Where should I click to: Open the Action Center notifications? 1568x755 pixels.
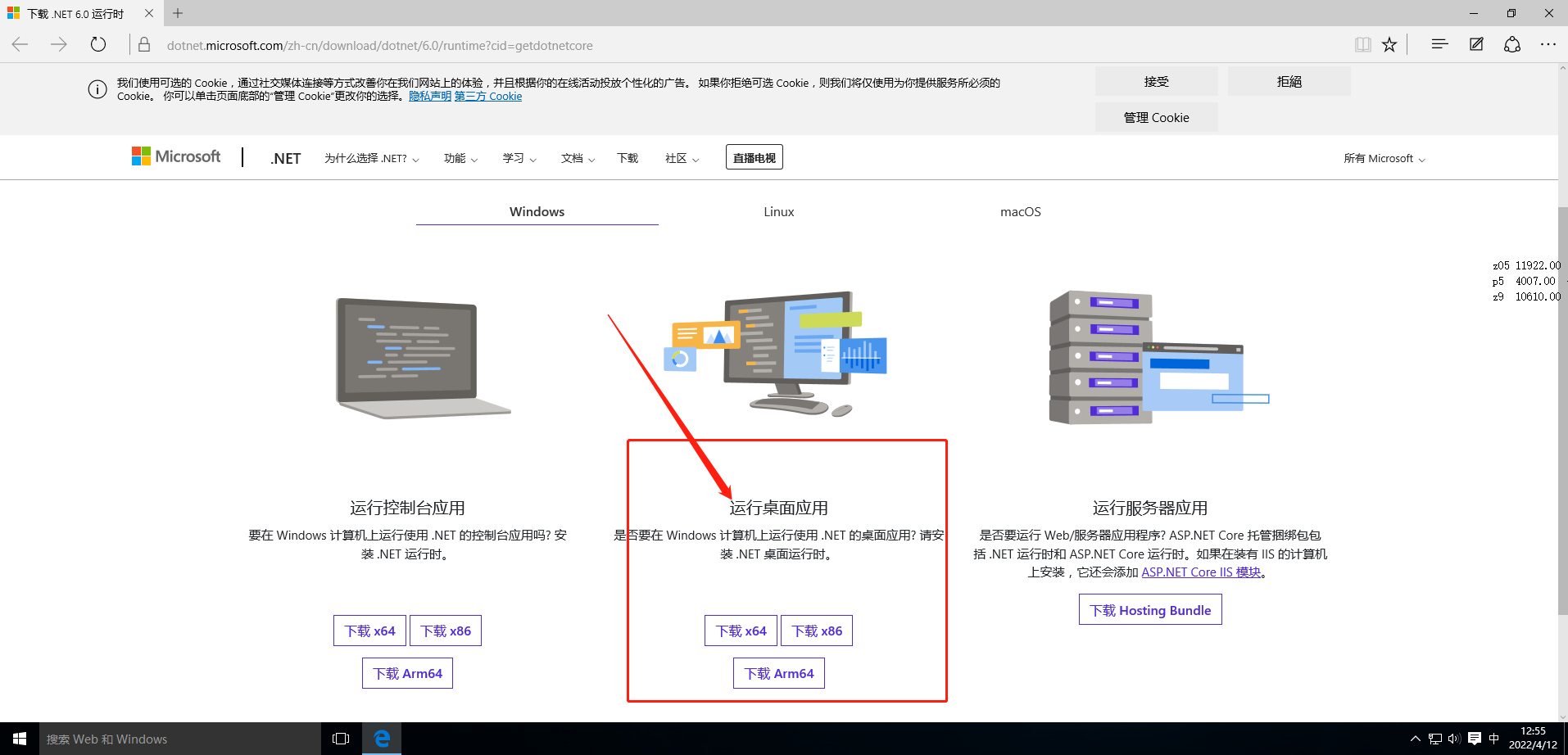point(1475,739)
